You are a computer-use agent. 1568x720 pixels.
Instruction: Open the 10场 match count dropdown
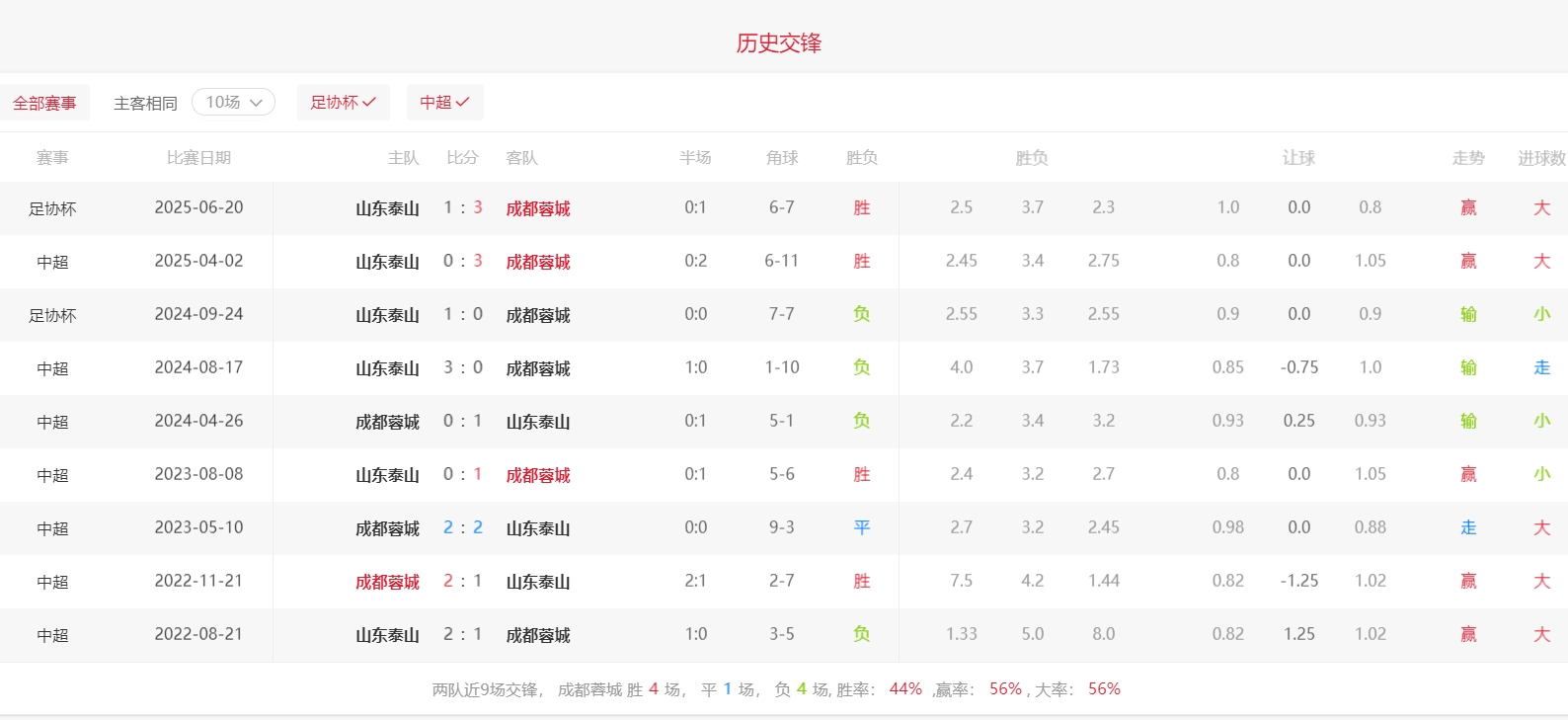pyautogui.click(x=233, y=102)
